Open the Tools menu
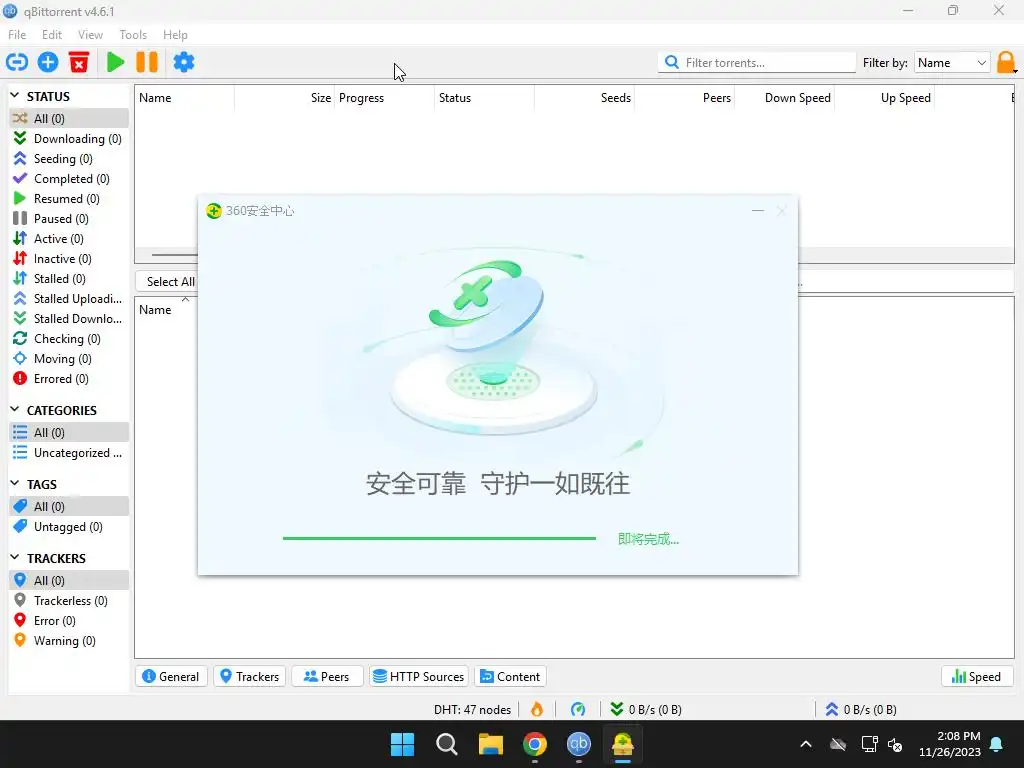 [x=133, y=35]
